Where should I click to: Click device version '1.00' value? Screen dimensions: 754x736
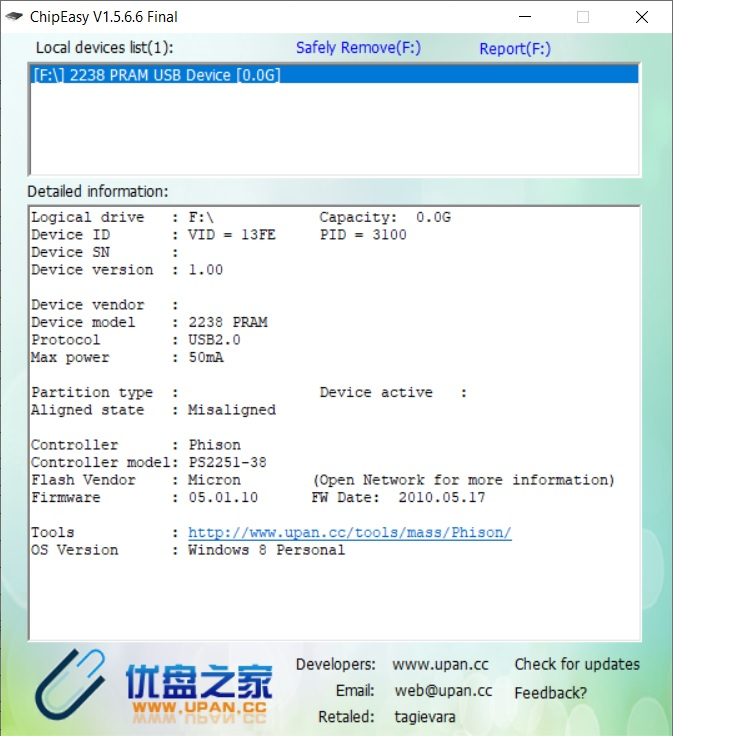205,270
